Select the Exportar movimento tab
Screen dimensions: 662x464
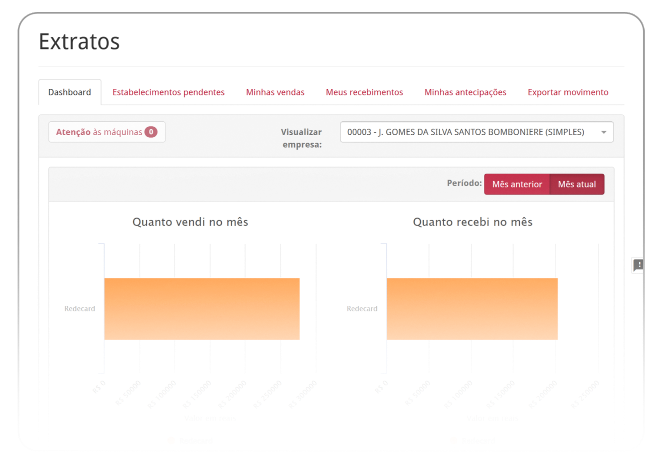pyautogui.click(x=567, y=92)
